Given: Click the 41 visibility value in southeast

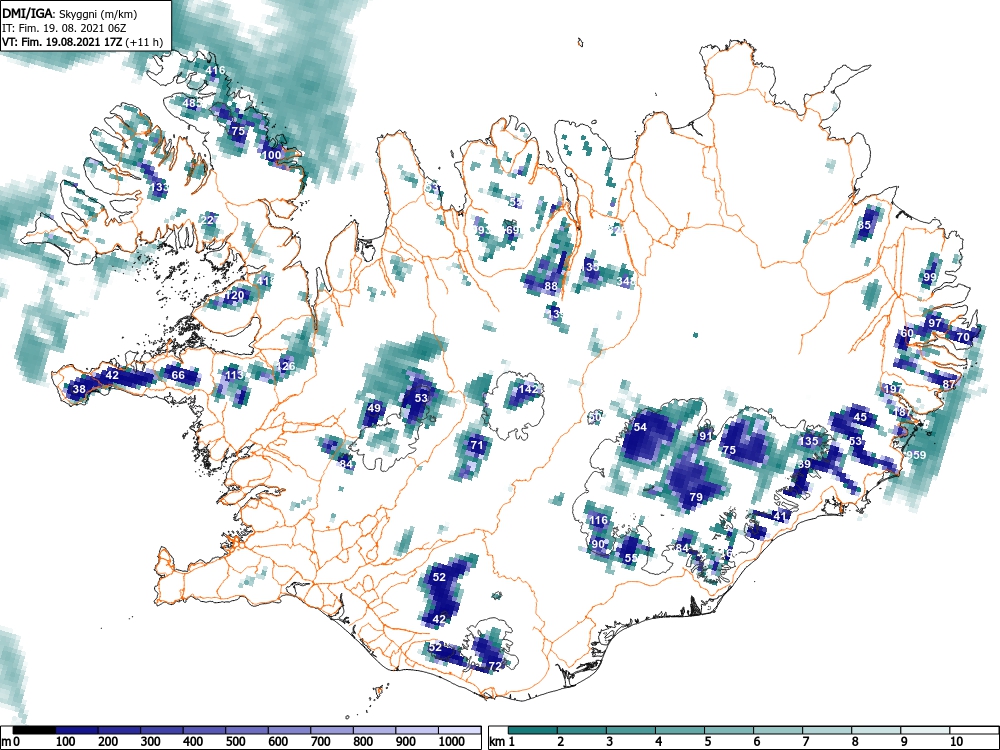Looking at the screenshot, I should click(x=781, y=516).
